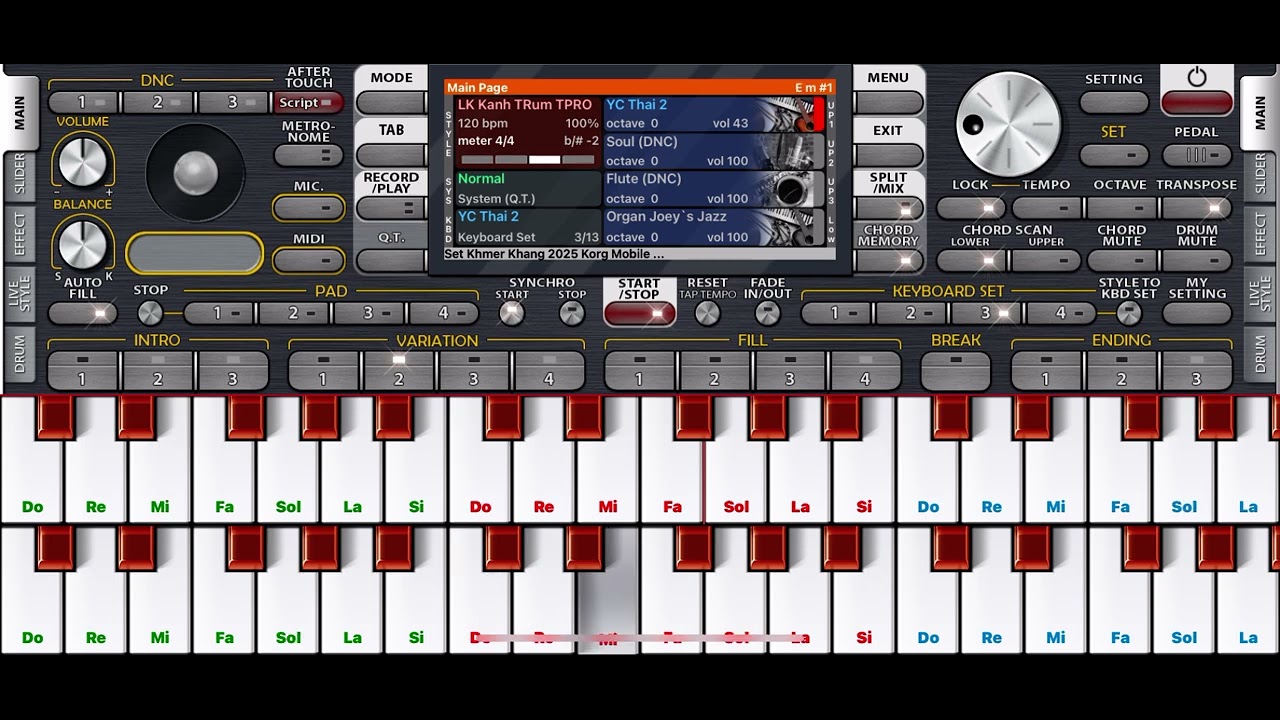Toggle the METRONOME button
This screenshot has height=720, width=1280.
click(309, 155)
